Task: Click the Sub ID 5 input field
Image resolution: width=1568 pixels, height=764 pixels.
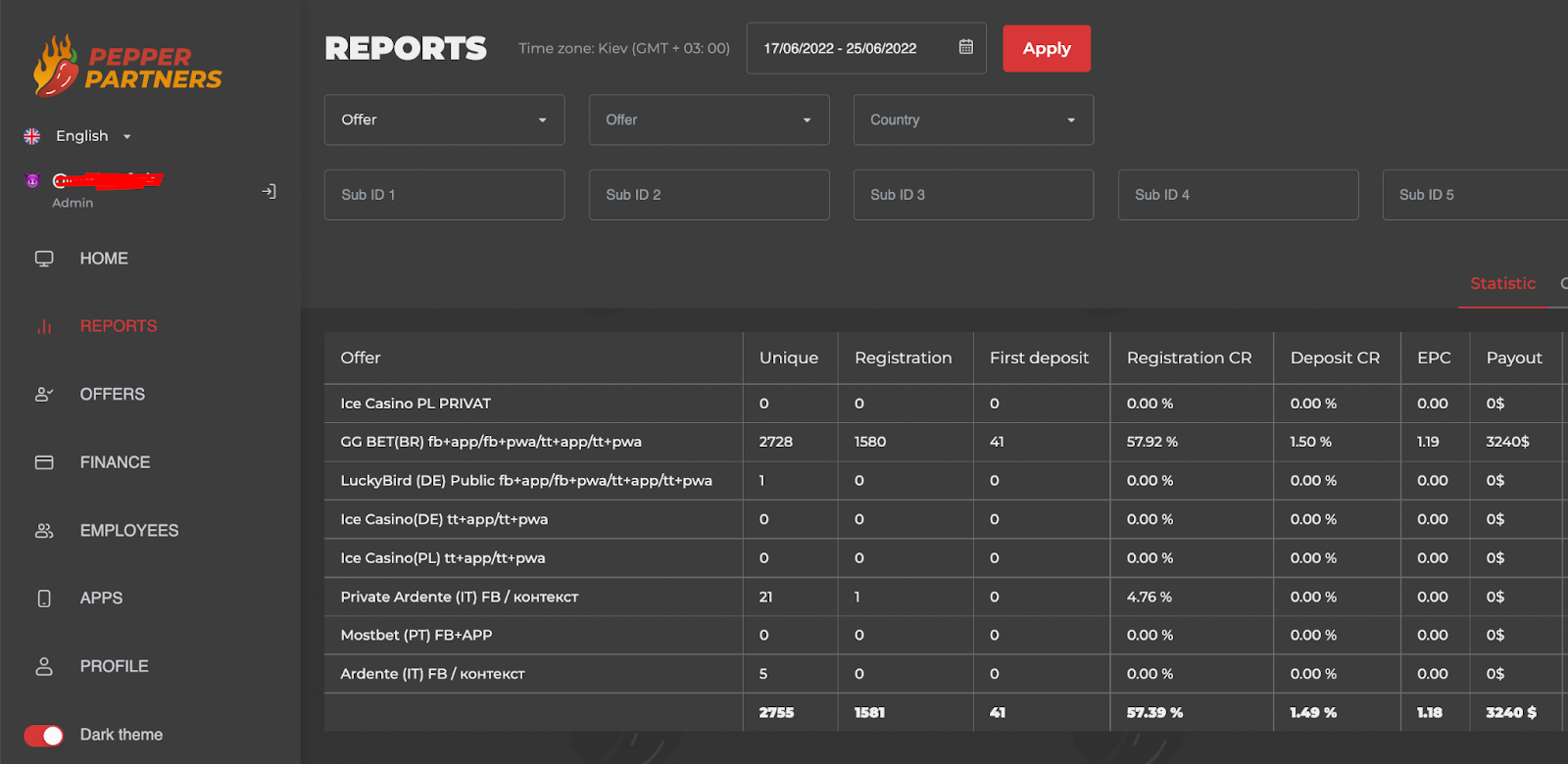Action: click(x=1475, y=195)
